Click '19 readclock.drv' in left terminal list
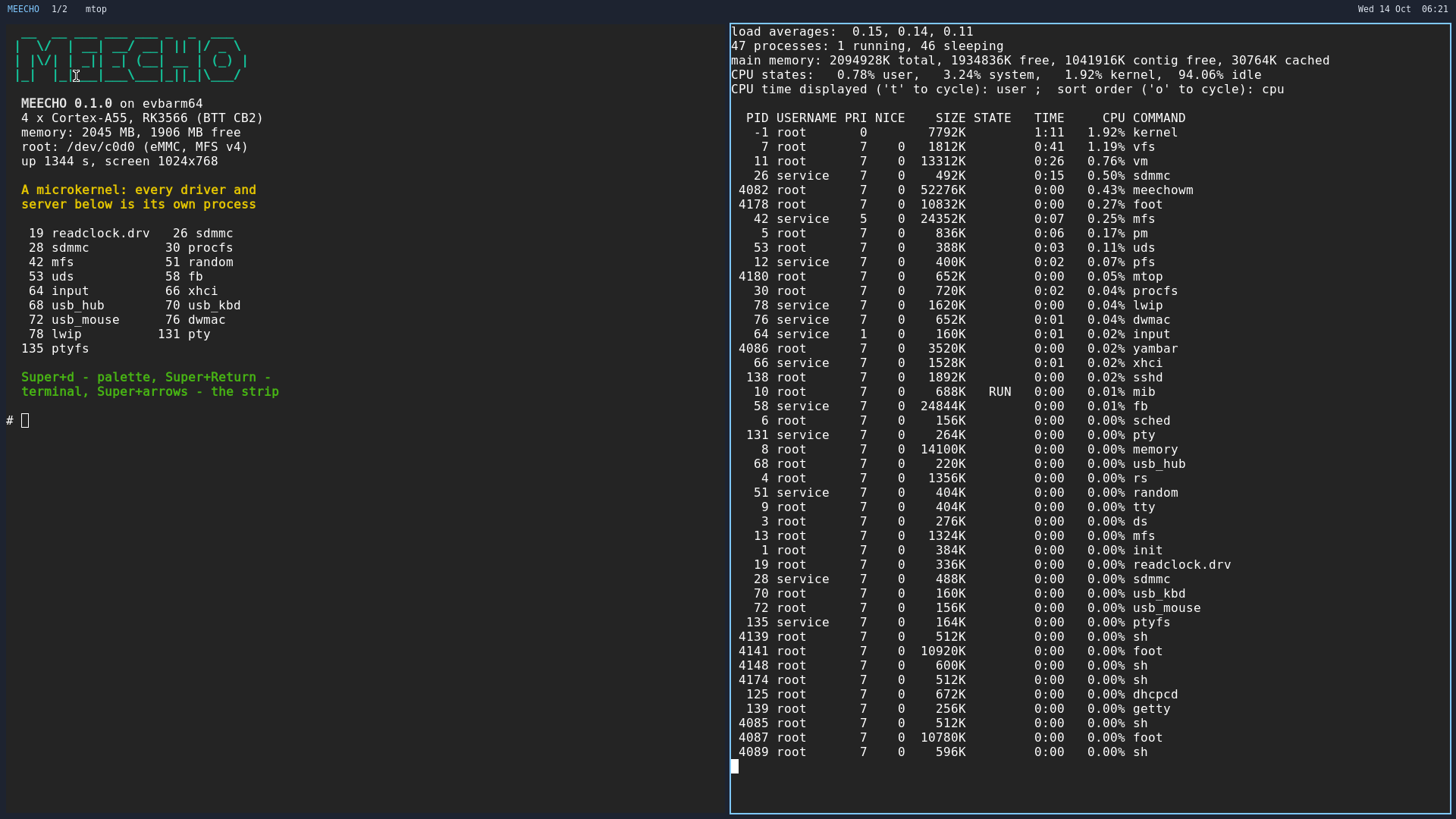The image size is (1456, 819). [x=89, y=234]
